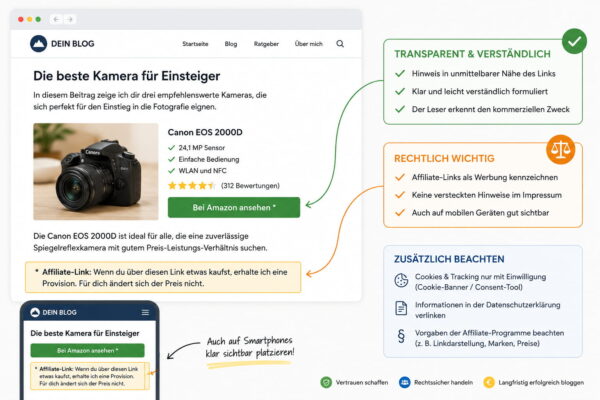Click the green checkmark badge on Transparent box
Screen dimensions: 600x400
(x=574, y=41)
